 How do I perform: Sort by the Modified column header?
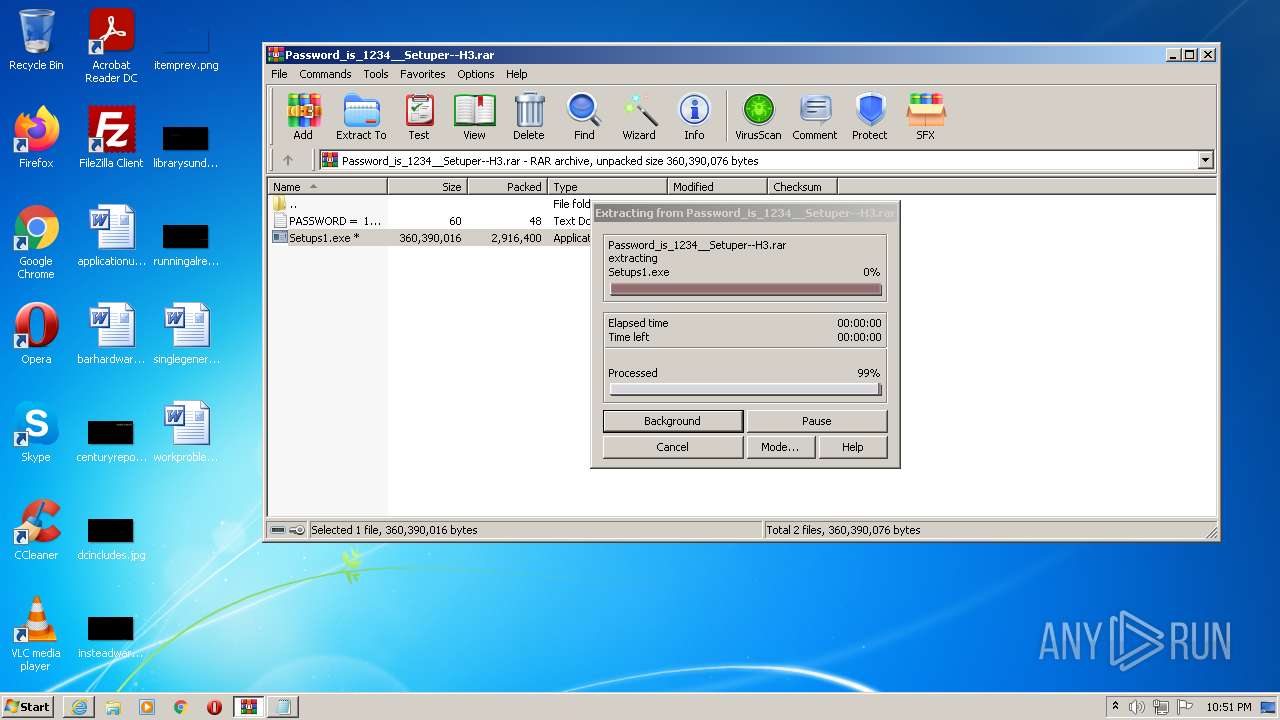(717, 187)
